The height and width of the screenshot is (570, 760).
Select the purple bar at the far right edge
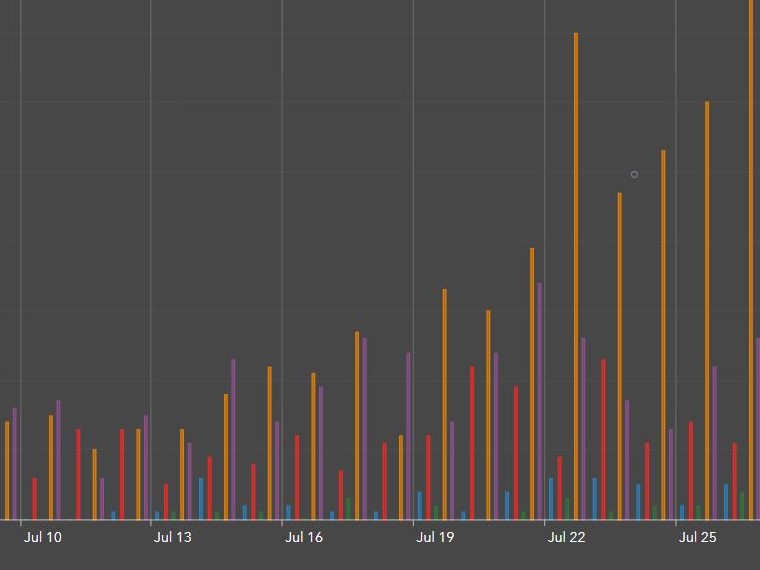(x=758, y=428)
